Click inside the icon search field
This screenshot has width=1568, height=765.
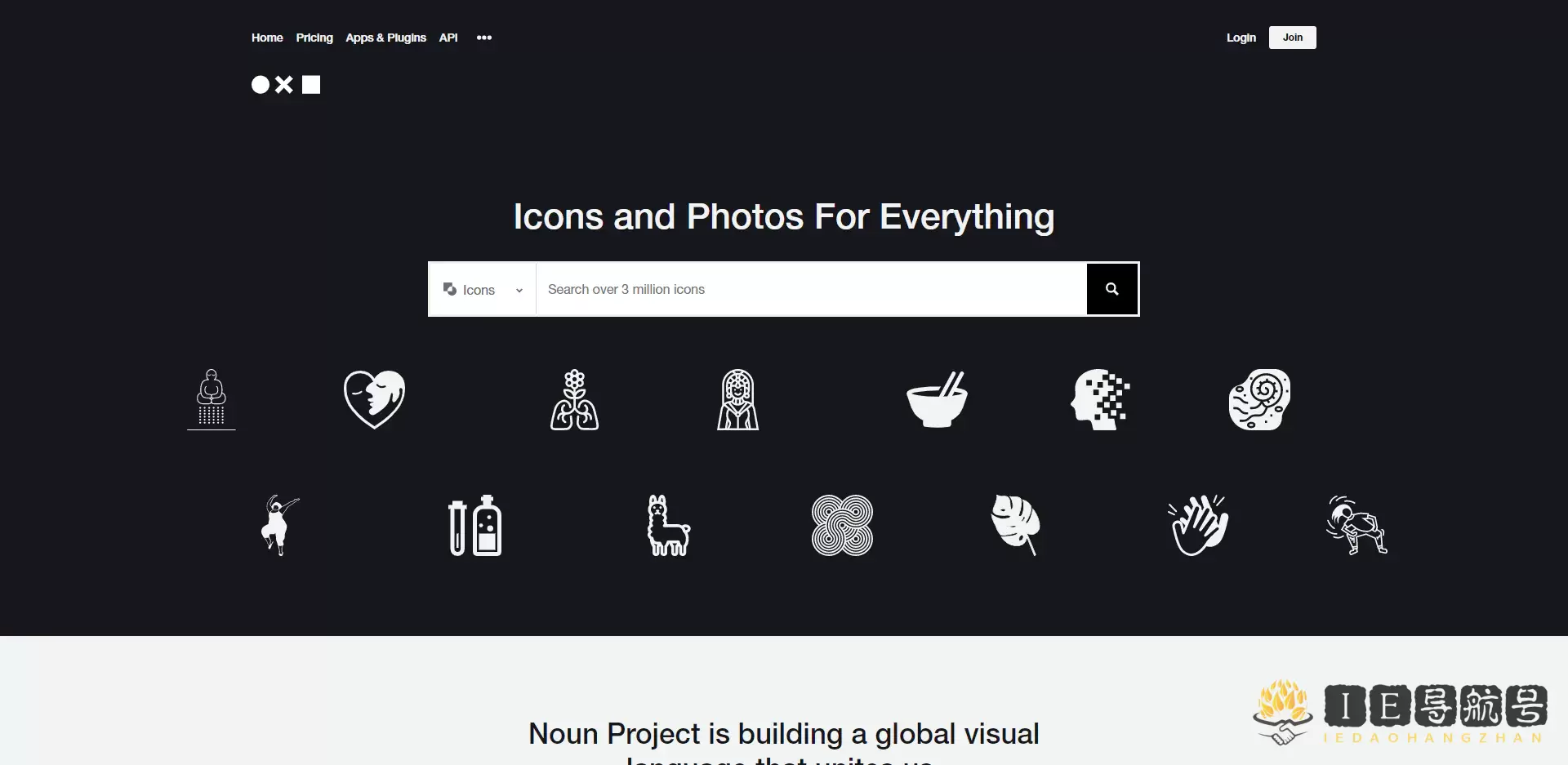(808, 289)
